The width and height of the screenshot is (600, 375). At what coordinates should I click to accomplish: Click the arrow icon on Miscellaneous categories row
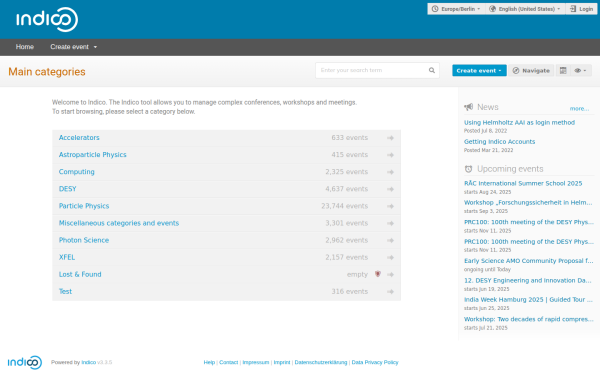390,223
